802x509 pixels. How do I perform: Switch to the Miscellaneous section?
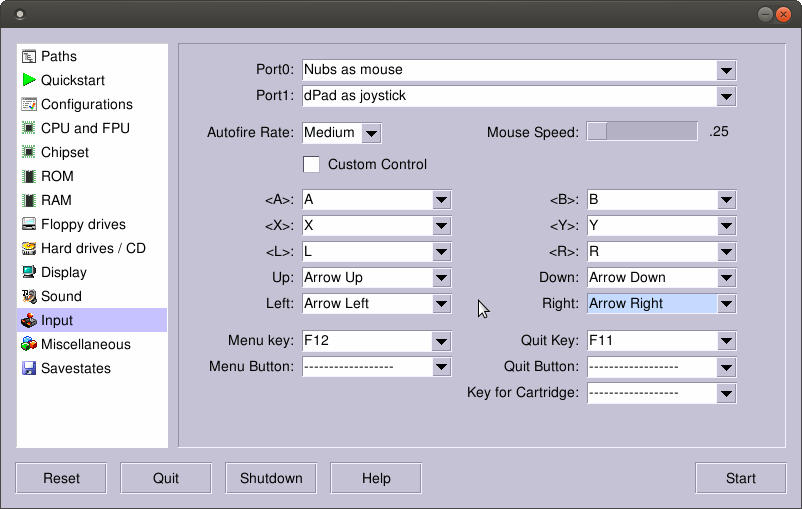[x=85, y=345]
